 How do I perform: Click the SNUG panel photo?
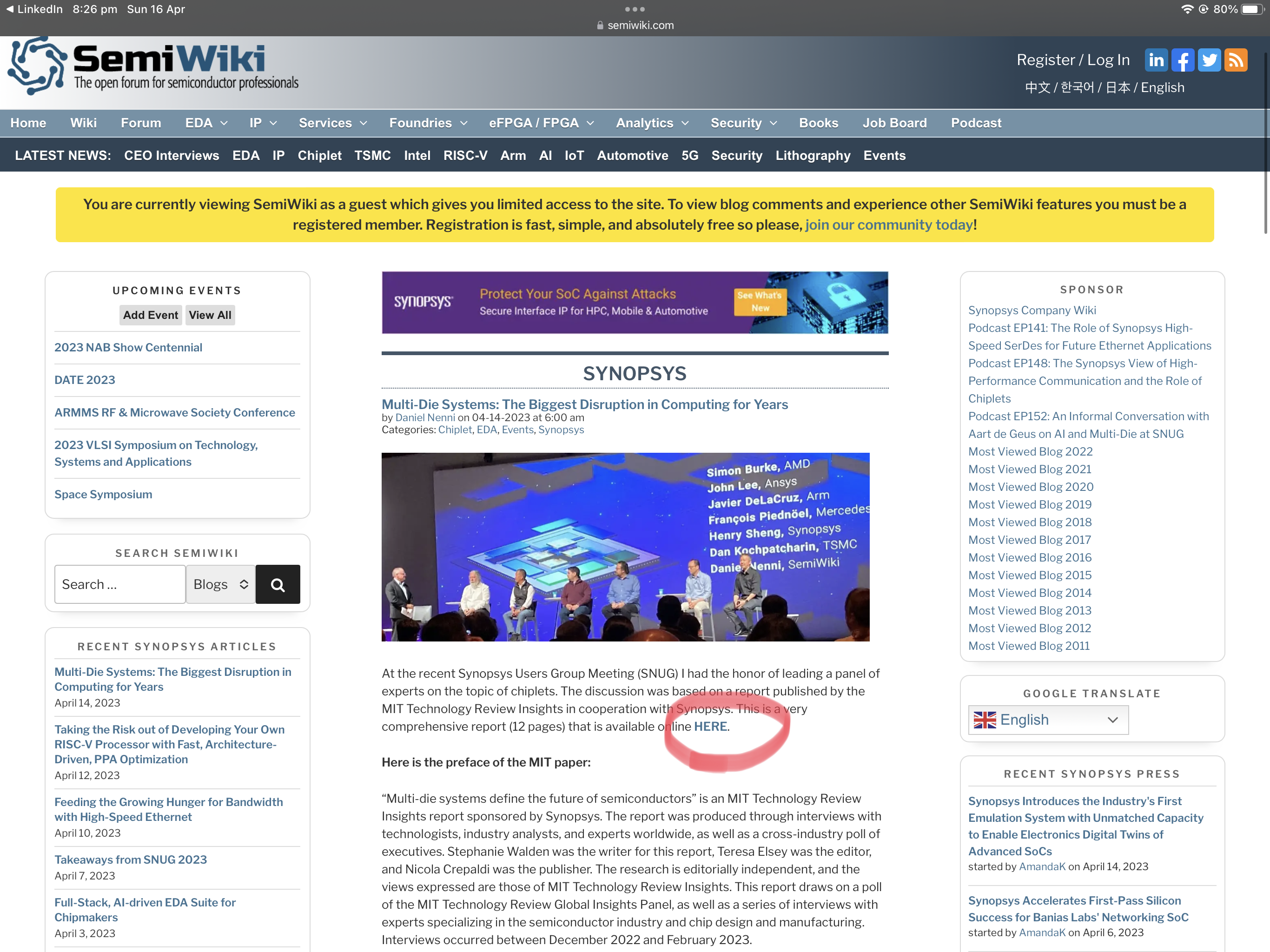point(625,547)
